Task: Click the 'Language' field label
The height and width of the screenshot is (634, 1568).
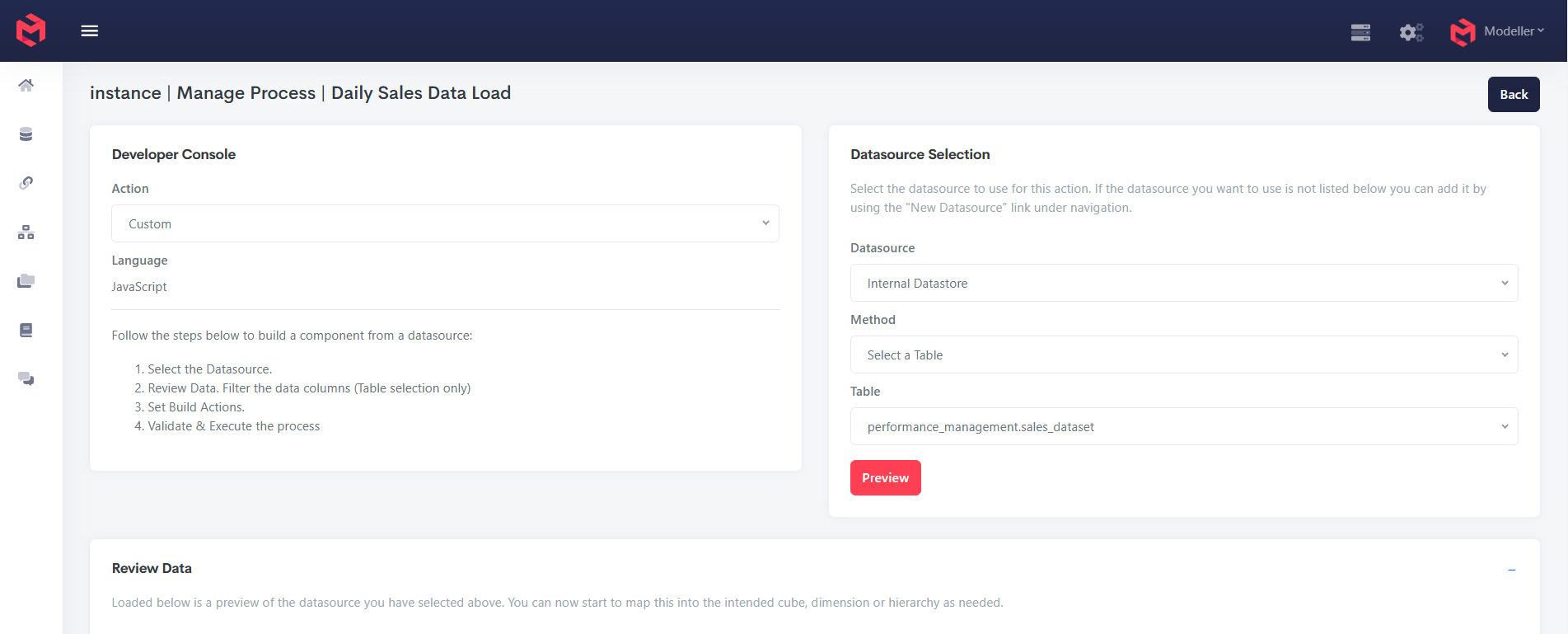Action: [x=139, y=261]
